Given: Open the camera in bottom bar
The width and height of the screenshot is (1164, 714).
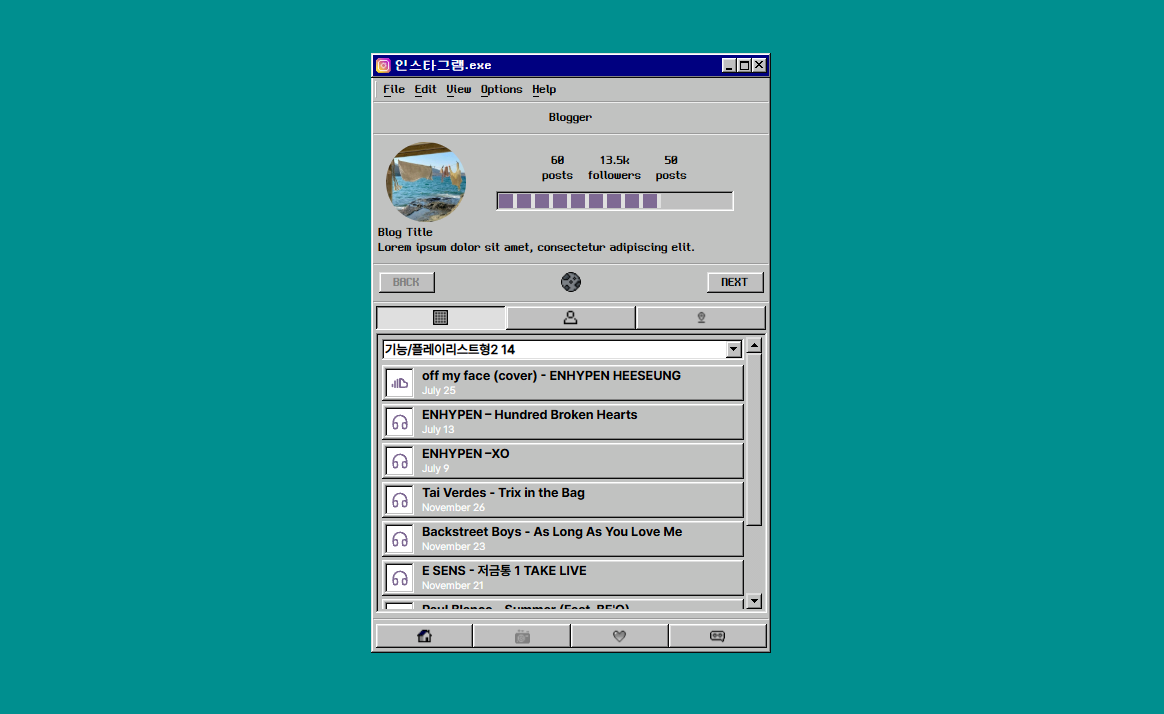Looking at the screenshot, I should point(522,636).
